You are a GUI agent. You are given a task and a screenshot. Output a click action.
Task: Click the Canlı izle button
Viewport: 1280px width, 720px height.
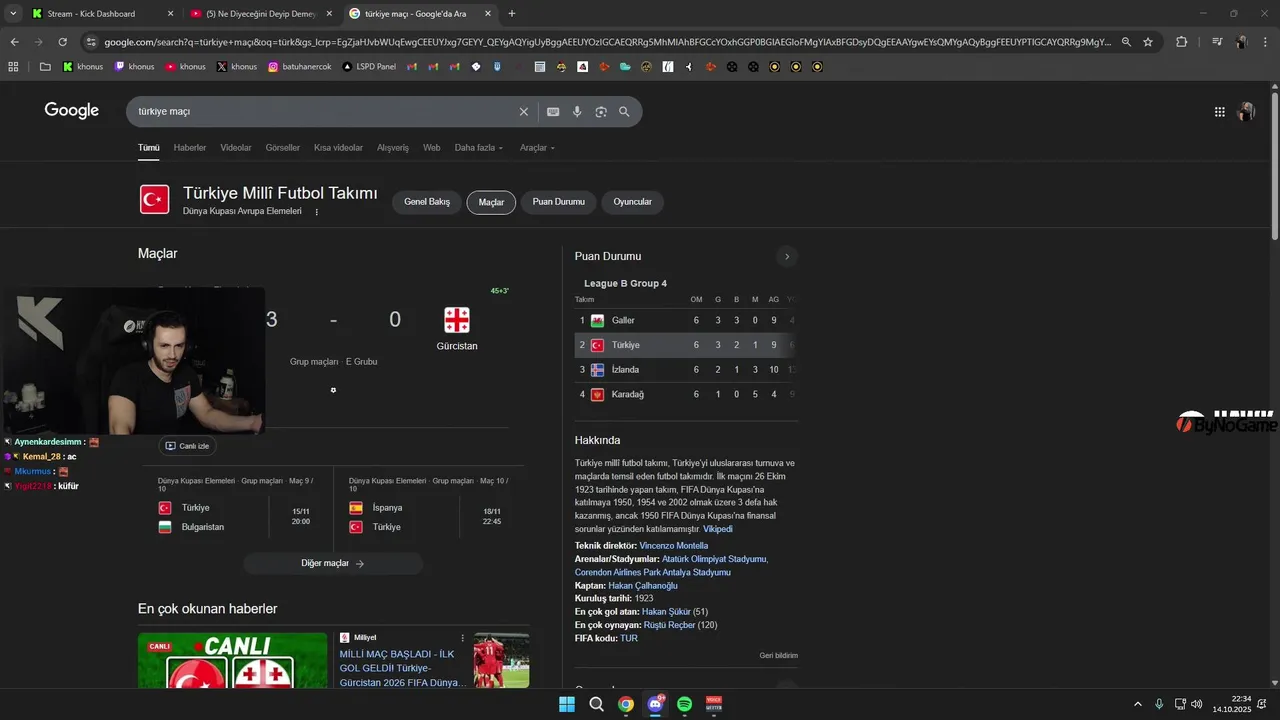188,446
